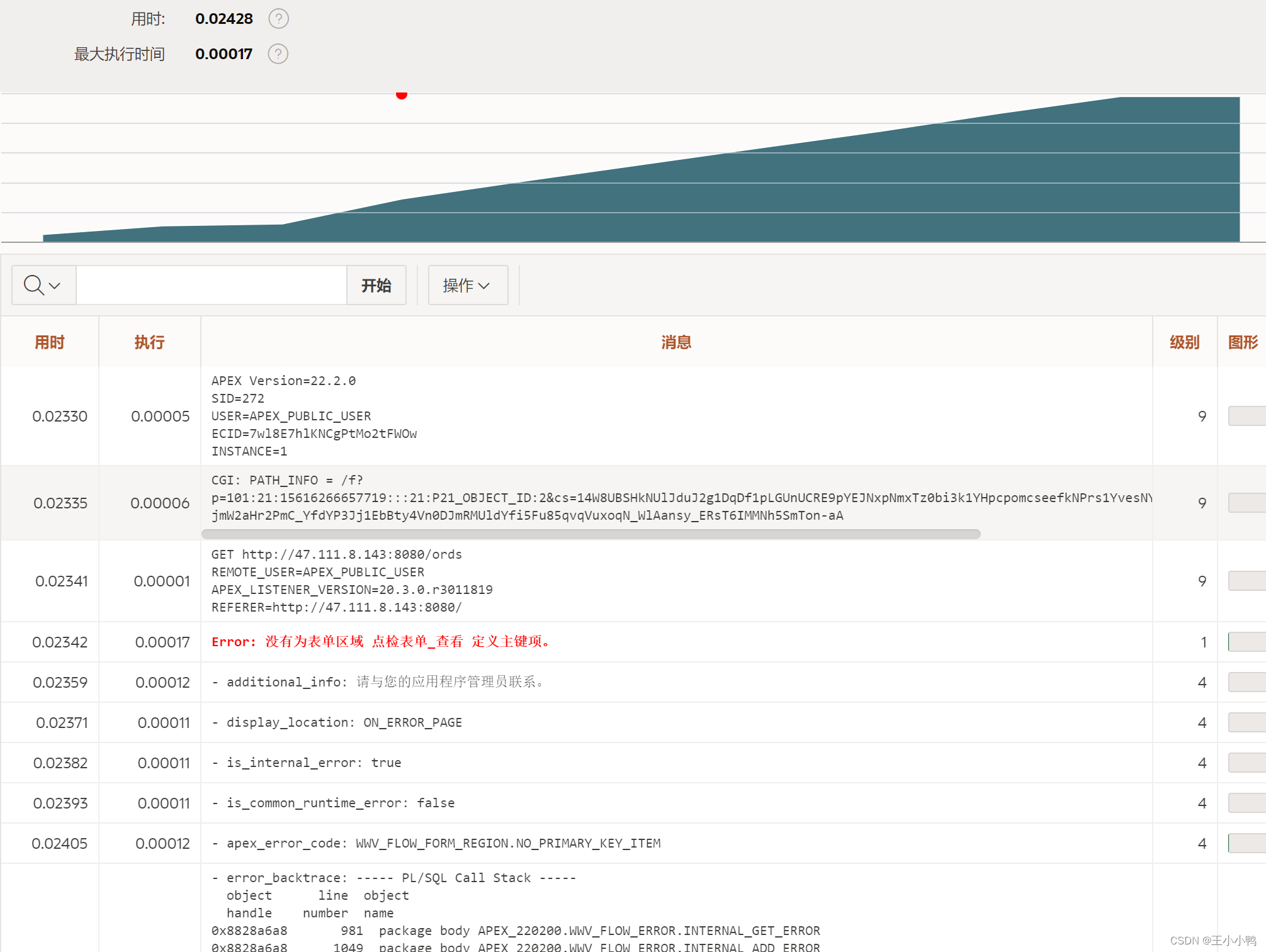Click elapsed value 0.02371

click(62, 722)
